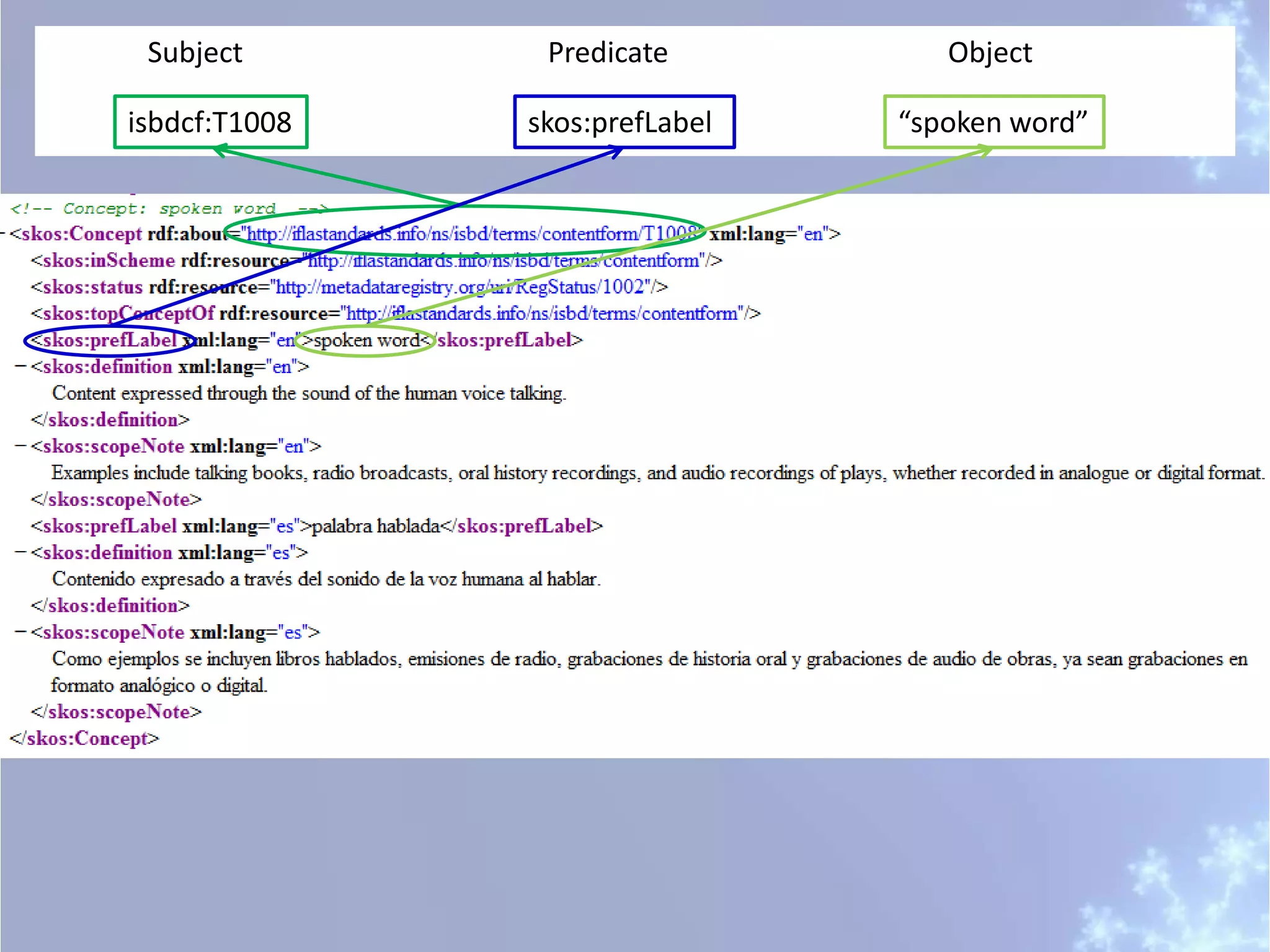Viewport: 1270px width, 952px height.
Task: Click the circled spoken word label text
Action: point(367,340)
